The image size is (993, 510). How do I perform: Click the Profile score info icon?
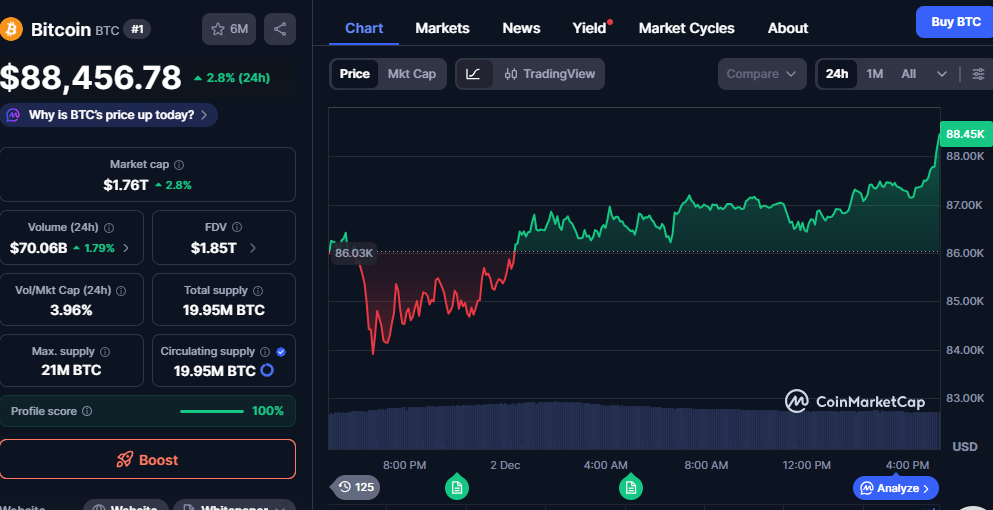coord(87,411)
